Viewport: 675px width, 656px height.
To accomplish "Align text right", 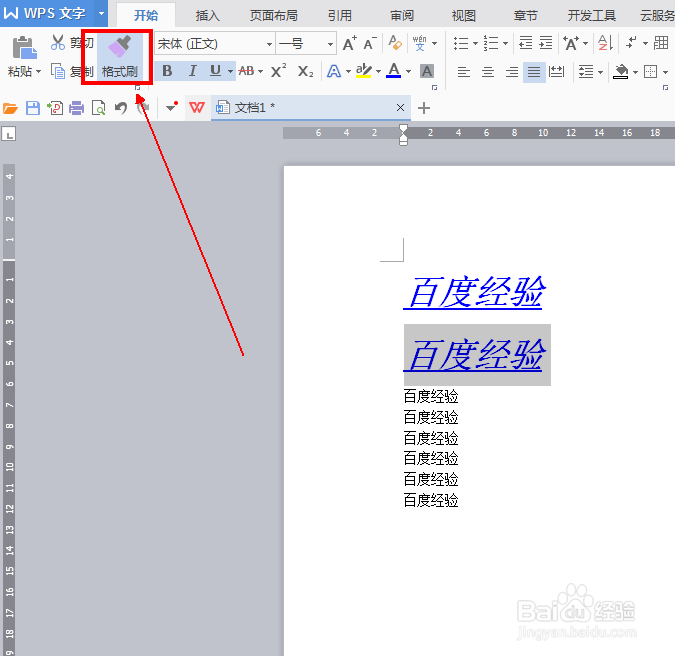I will point(511,71).
